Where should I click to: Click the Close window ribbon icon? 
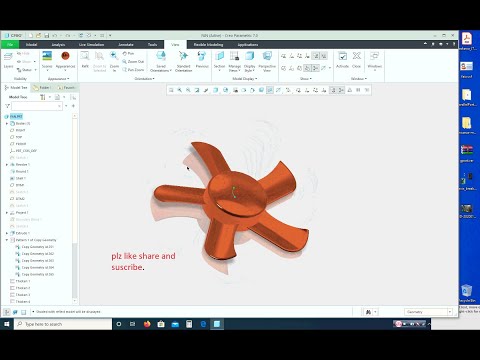coord(356,59)
